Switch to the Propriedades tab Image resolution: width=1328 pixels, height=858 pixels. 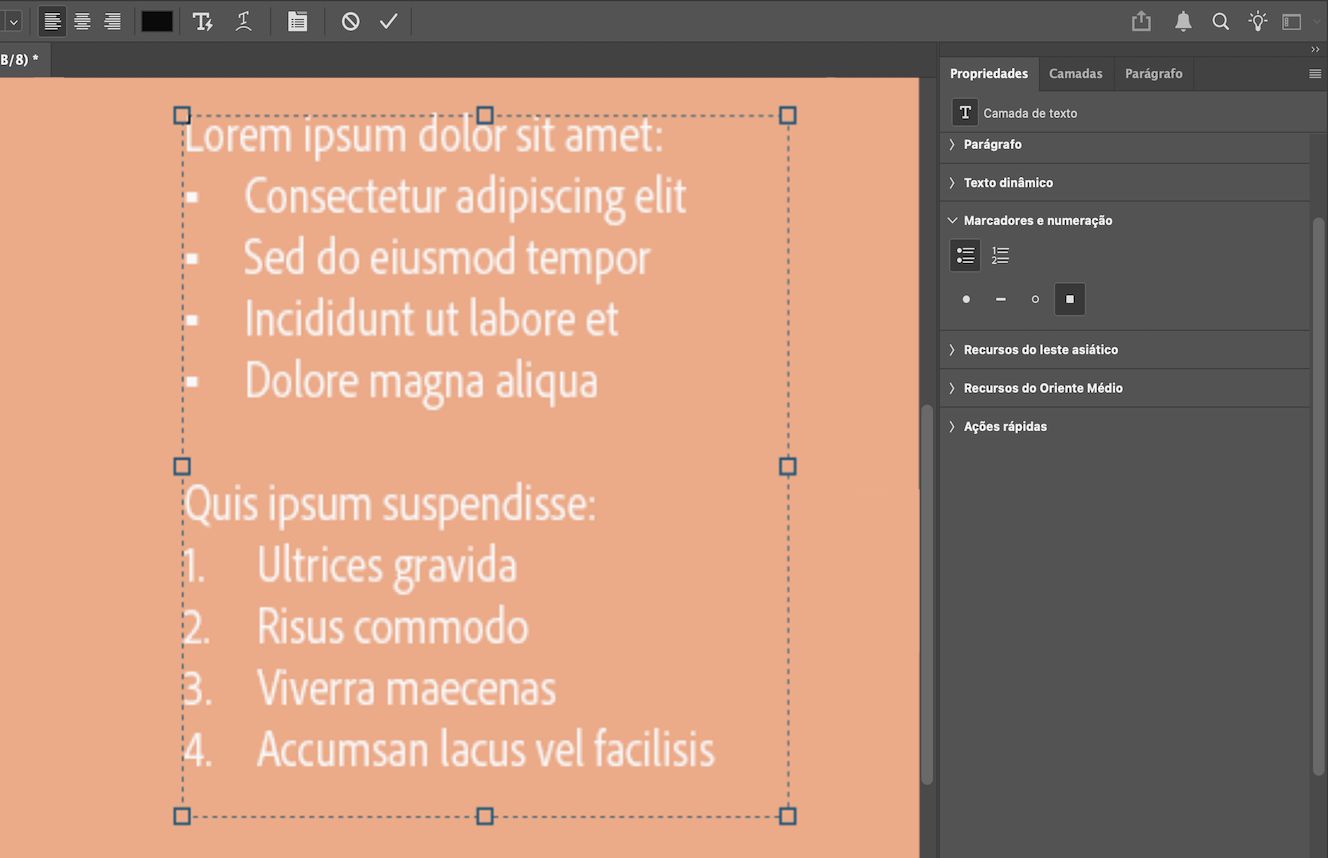(x=989, y=74)
